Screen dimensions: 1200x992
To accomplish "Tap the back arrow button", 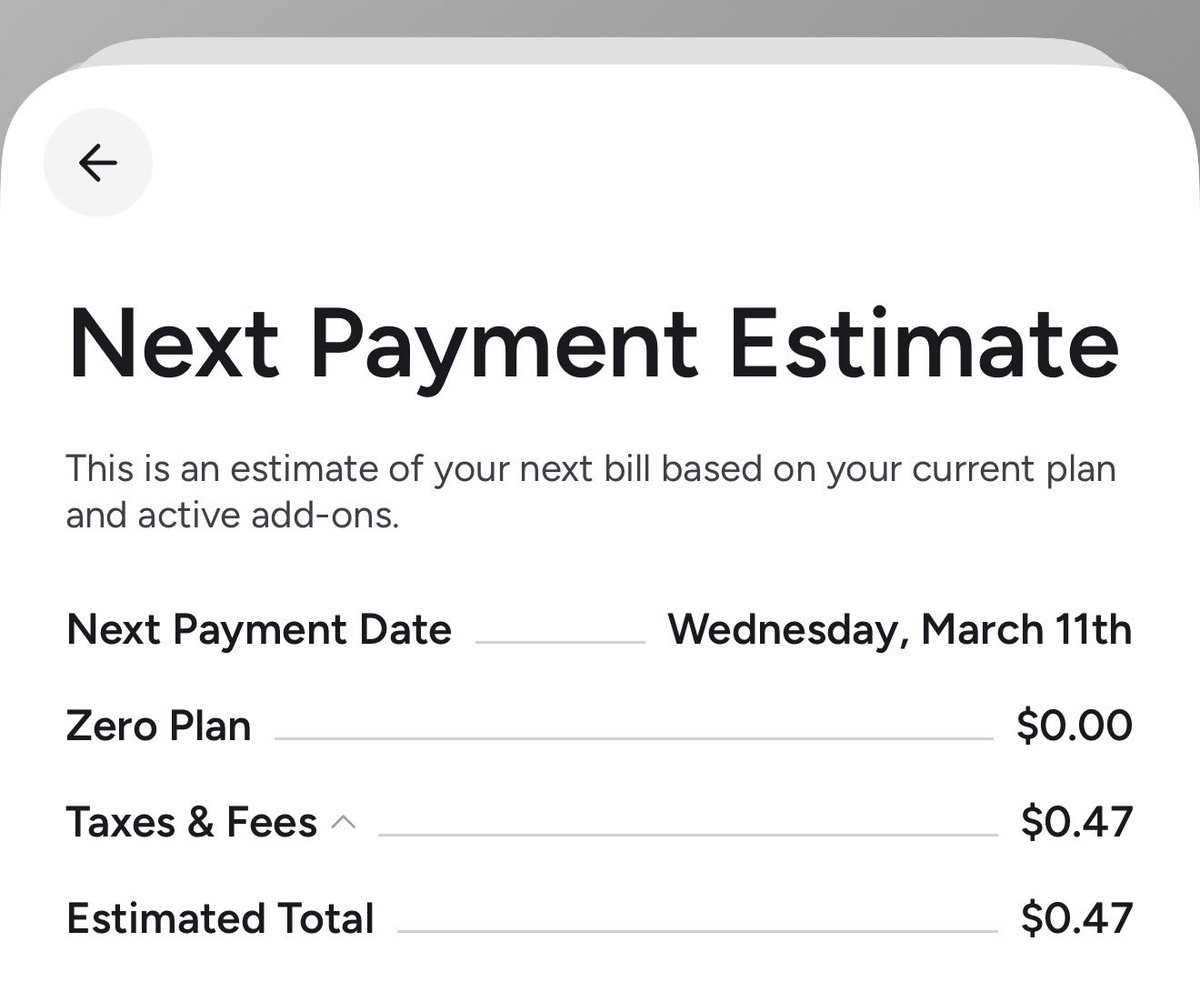I will coord(98,162).
